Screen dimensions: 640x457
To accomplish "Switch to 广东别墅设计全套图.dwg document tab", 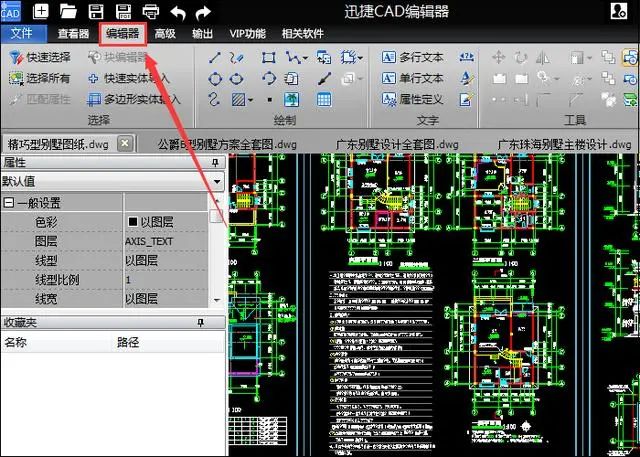I will (397, 144).
